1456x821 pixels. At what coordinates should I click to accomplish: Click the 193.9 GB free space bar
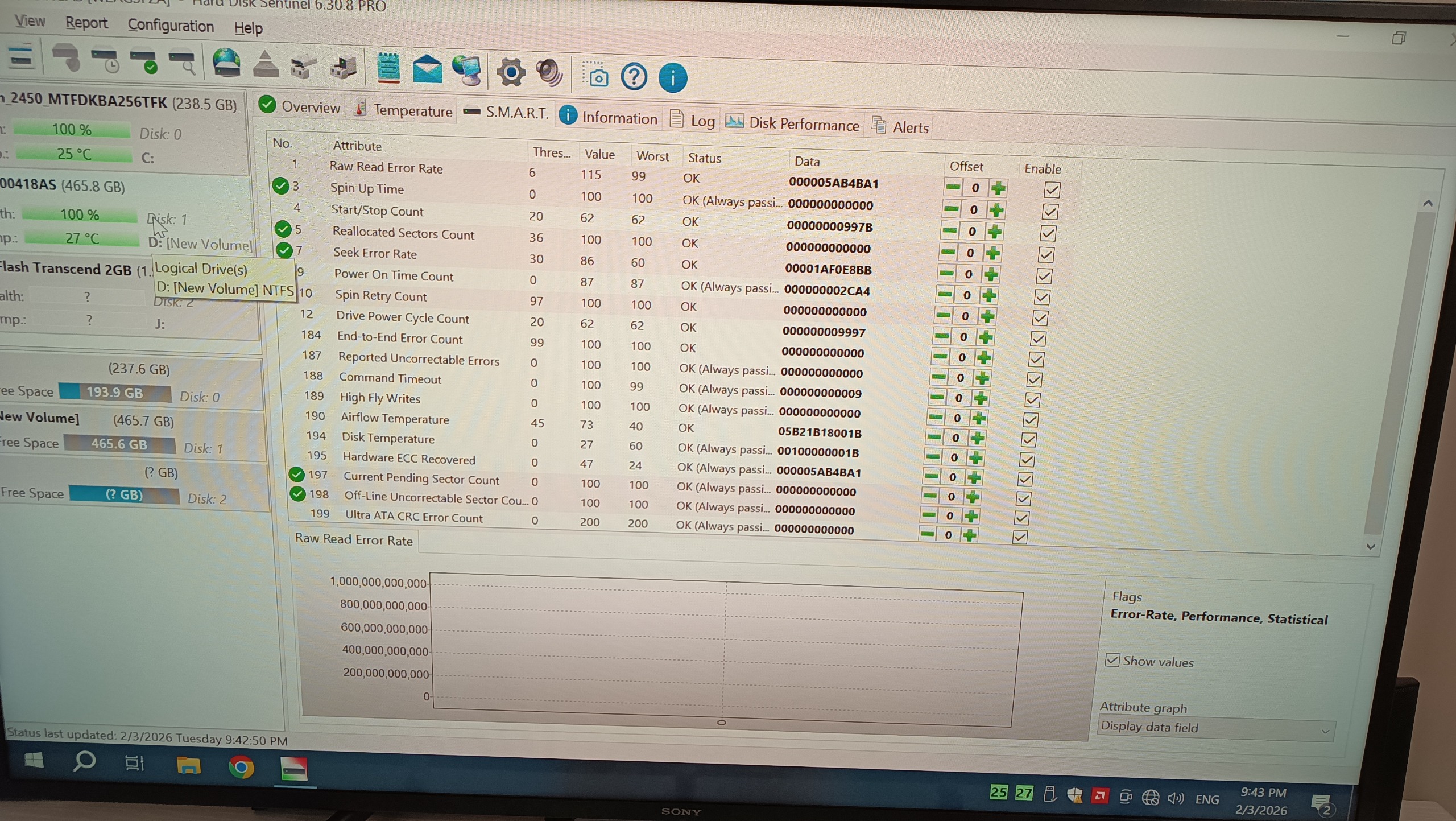[115, 393]
